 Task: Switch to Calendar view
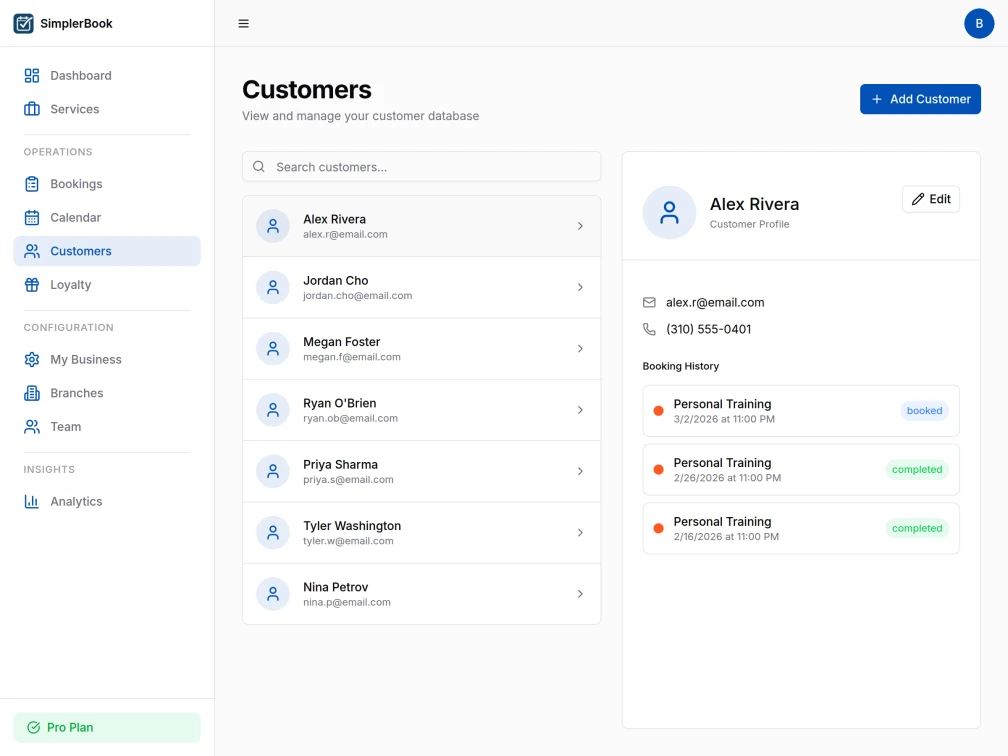coord(107,217)
